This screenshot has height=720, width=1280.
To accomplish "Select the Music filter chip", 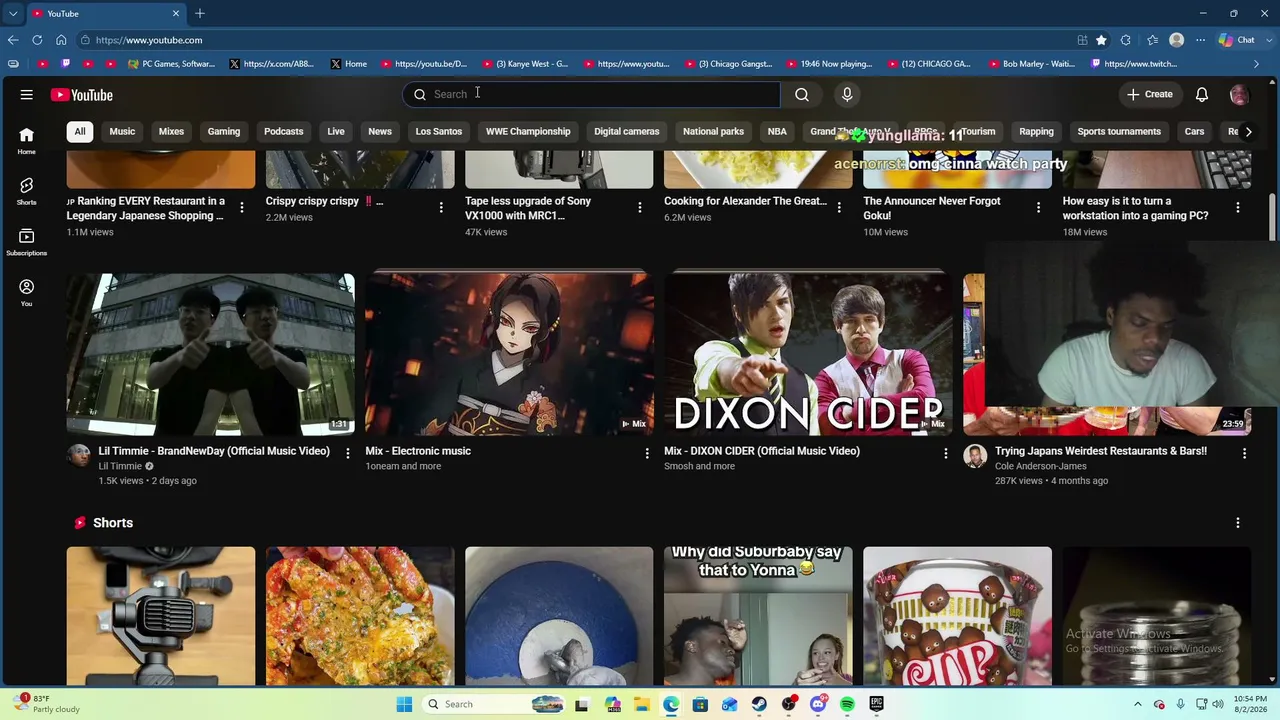I will [x=122, y=131].
